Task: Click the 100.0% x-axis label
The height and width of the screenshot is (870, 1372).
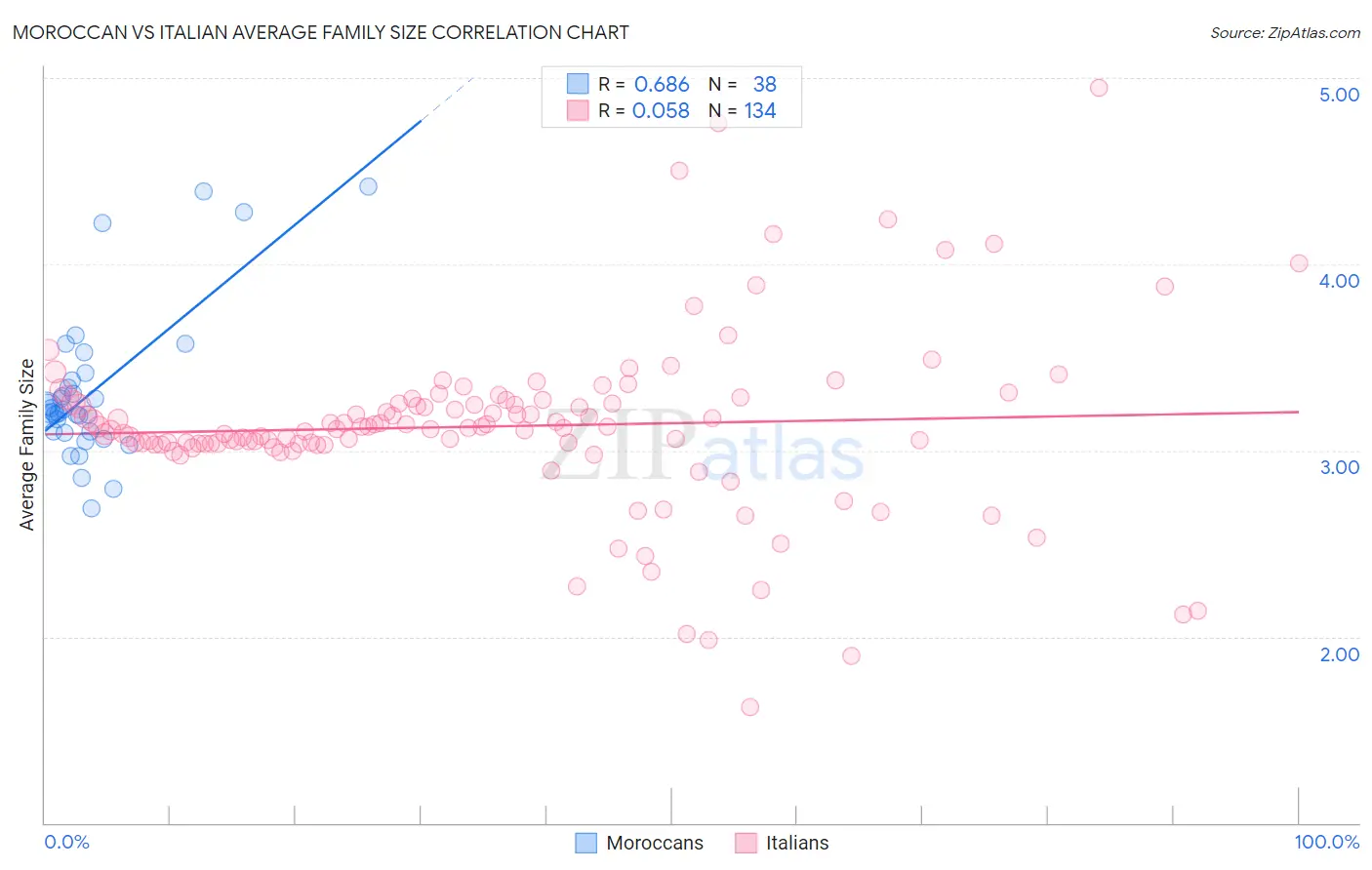Action: click(1327, 842)
